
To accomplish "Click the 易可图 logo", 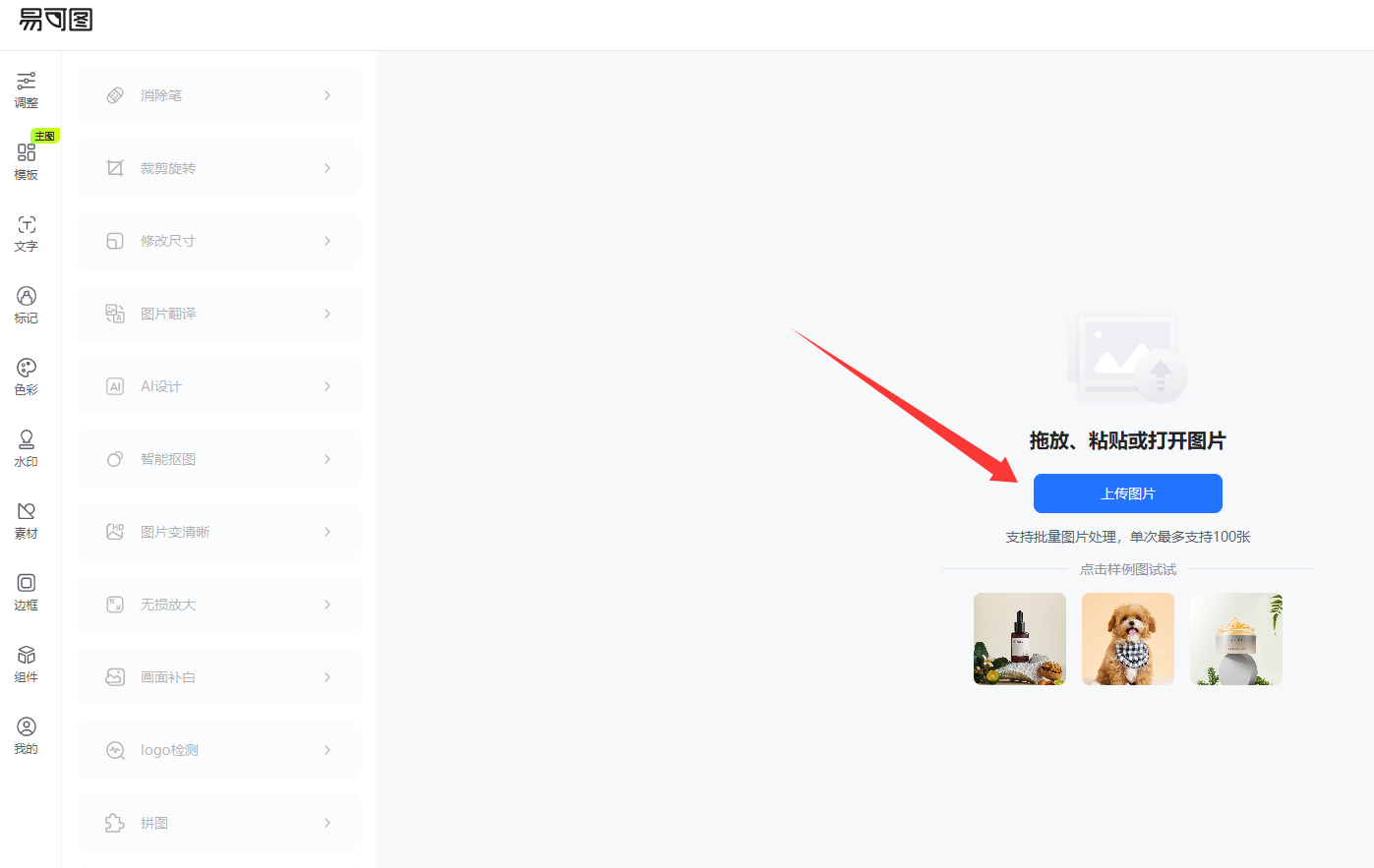I will (56, 20).
